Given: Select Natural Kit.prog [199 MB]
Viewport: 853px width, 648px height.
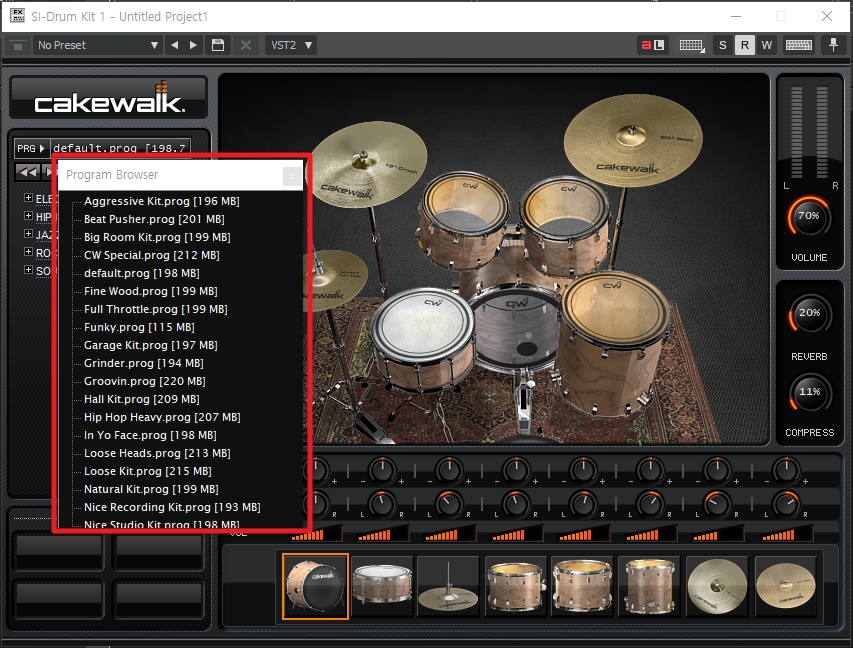Looking at the screenshot, I should coord(151,489).
